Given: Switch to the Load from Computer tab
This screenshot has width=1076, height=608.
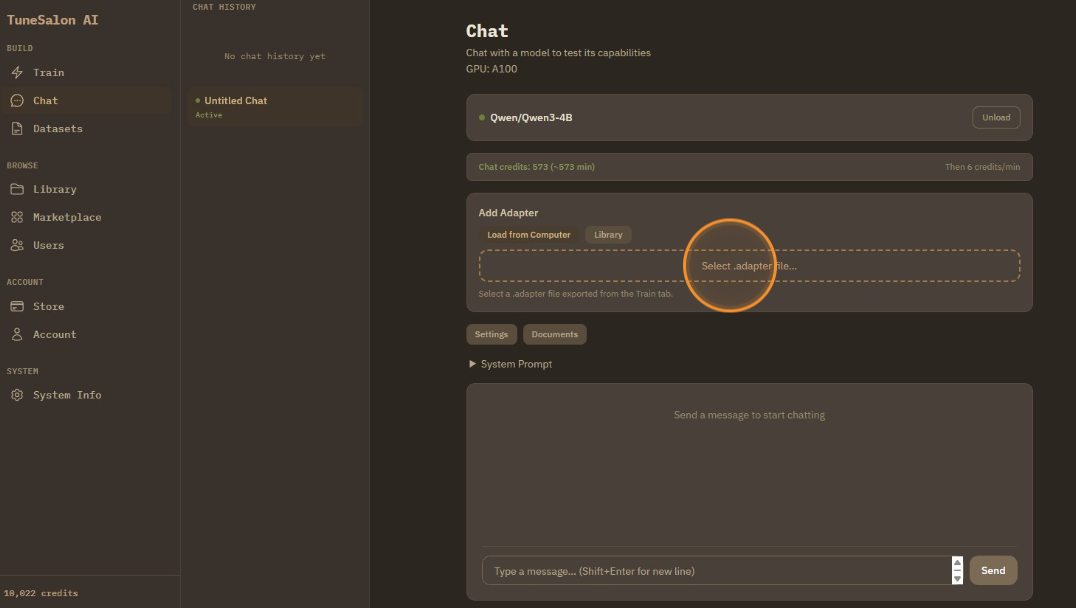Looking at the screenshot, I should [528, 234].
